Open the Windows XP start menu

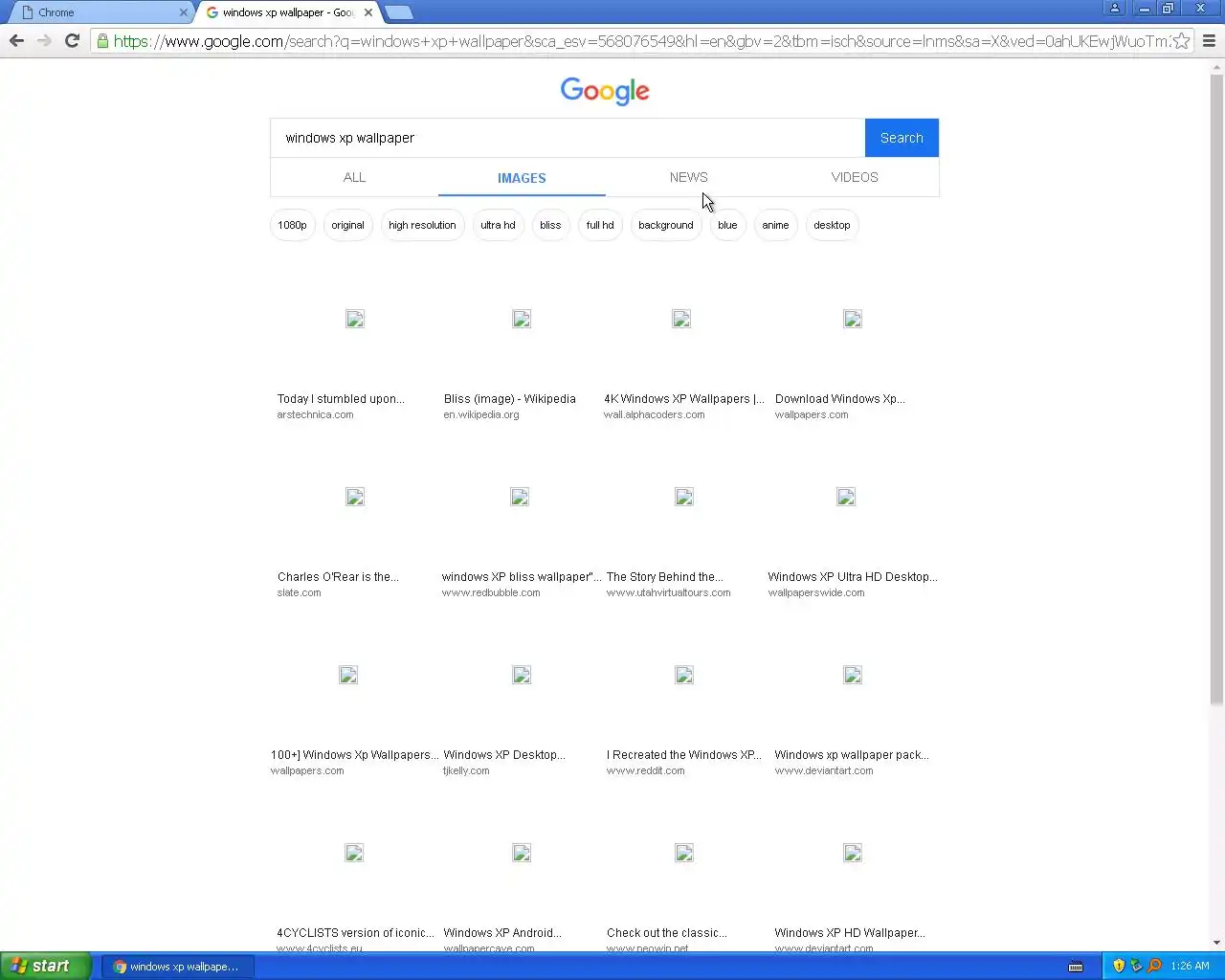(46, 967)
